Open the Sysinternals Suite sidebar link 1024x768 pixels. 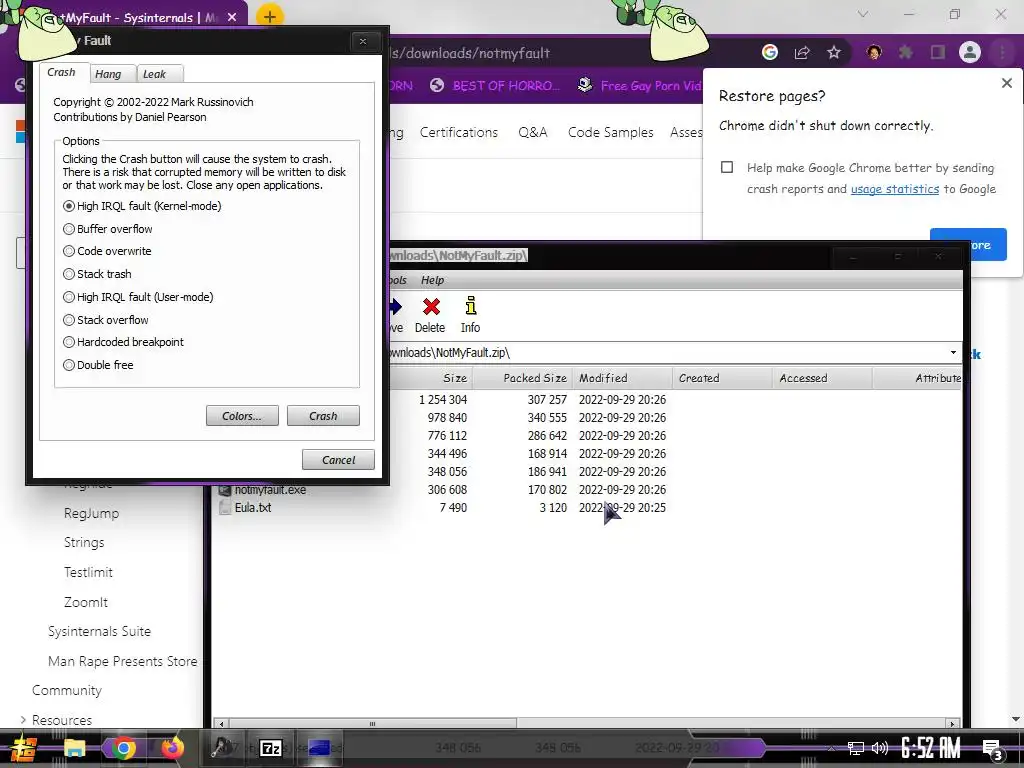point(99,632)
